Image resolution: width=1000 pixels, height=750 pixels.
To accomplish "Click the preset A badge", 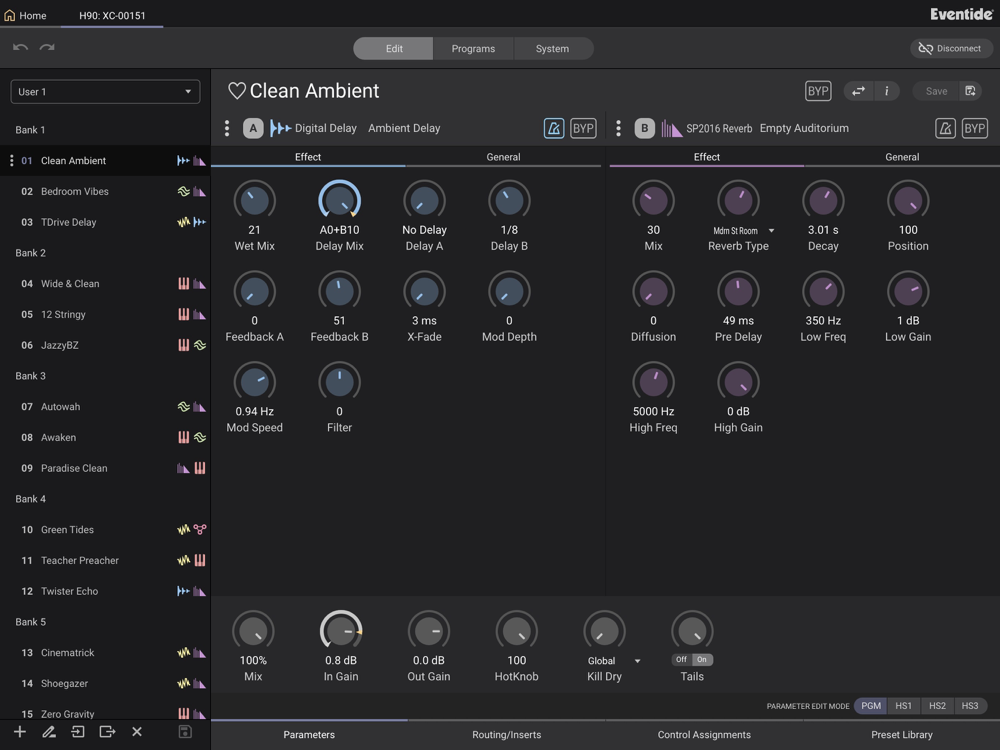I will click(253, 128).
